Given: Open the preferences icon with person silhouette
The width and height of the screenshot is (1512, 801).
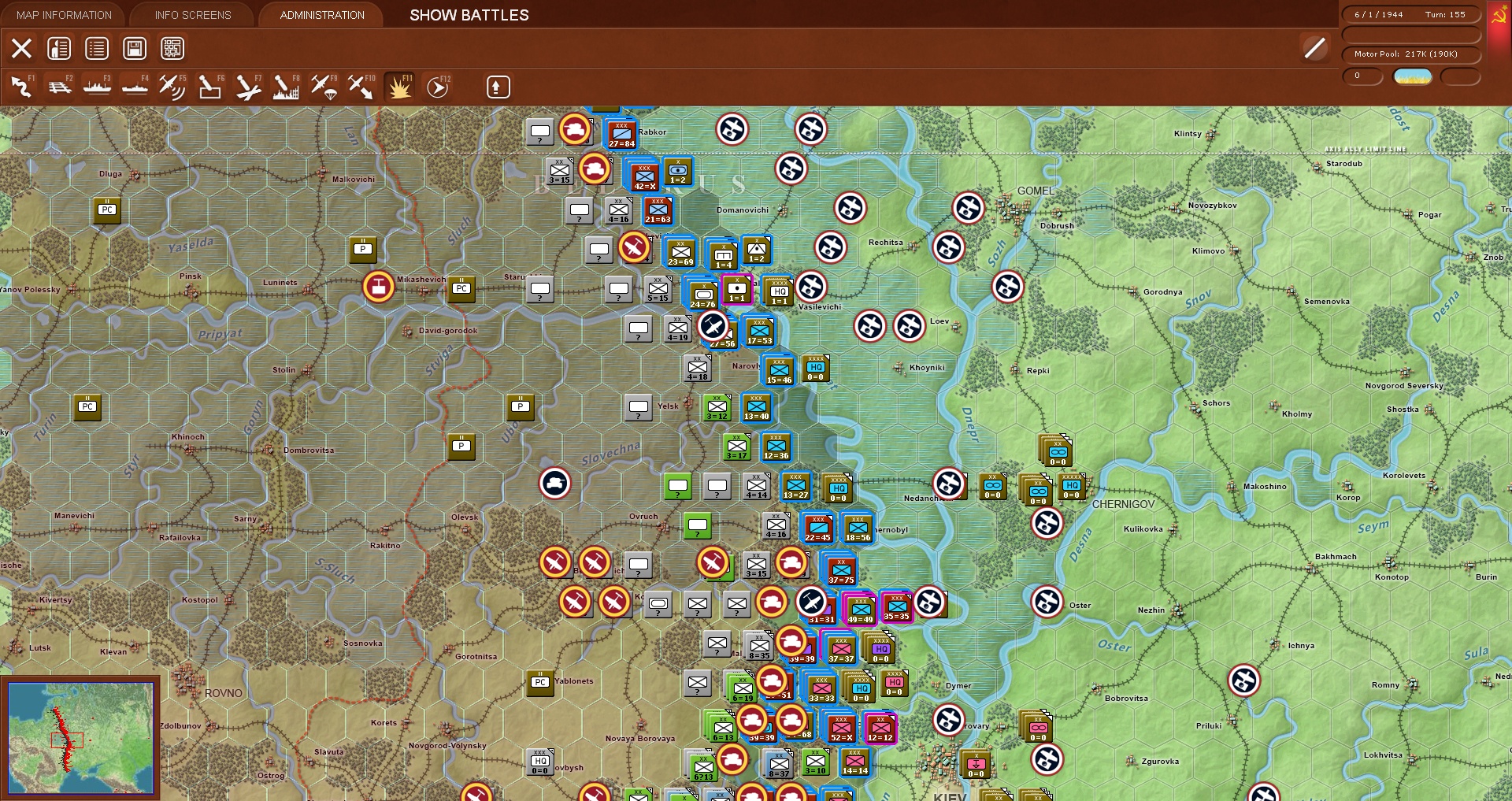Looking at the screenshot, I should (x=59, y=49).
